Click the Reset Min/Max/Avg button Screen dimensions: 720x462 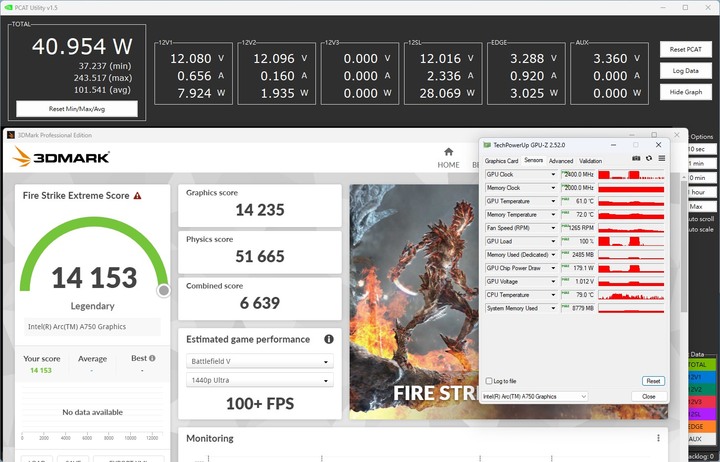[77, 109]
